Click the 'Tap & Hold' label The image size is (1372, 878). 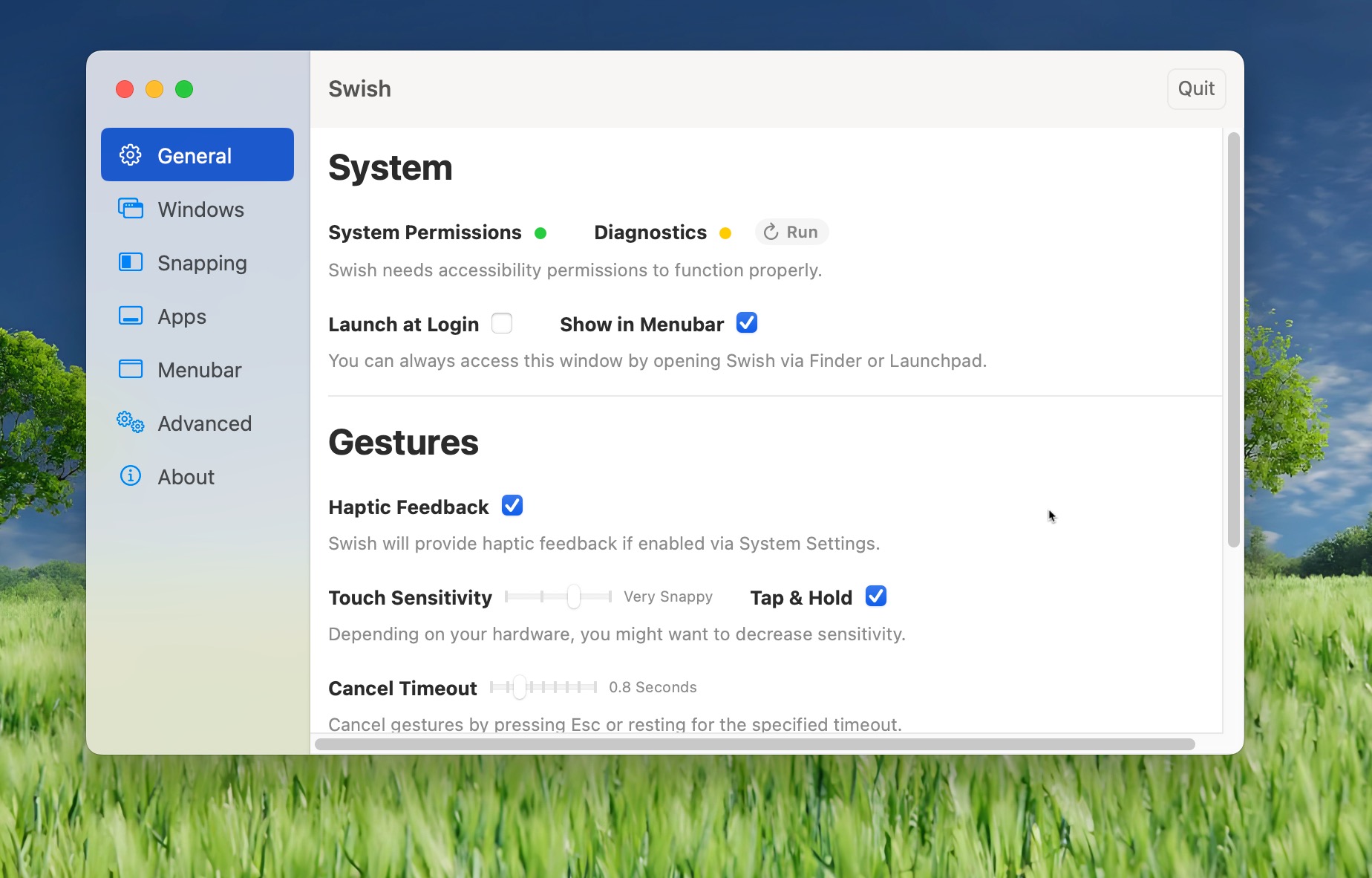[x=801, y=598]
